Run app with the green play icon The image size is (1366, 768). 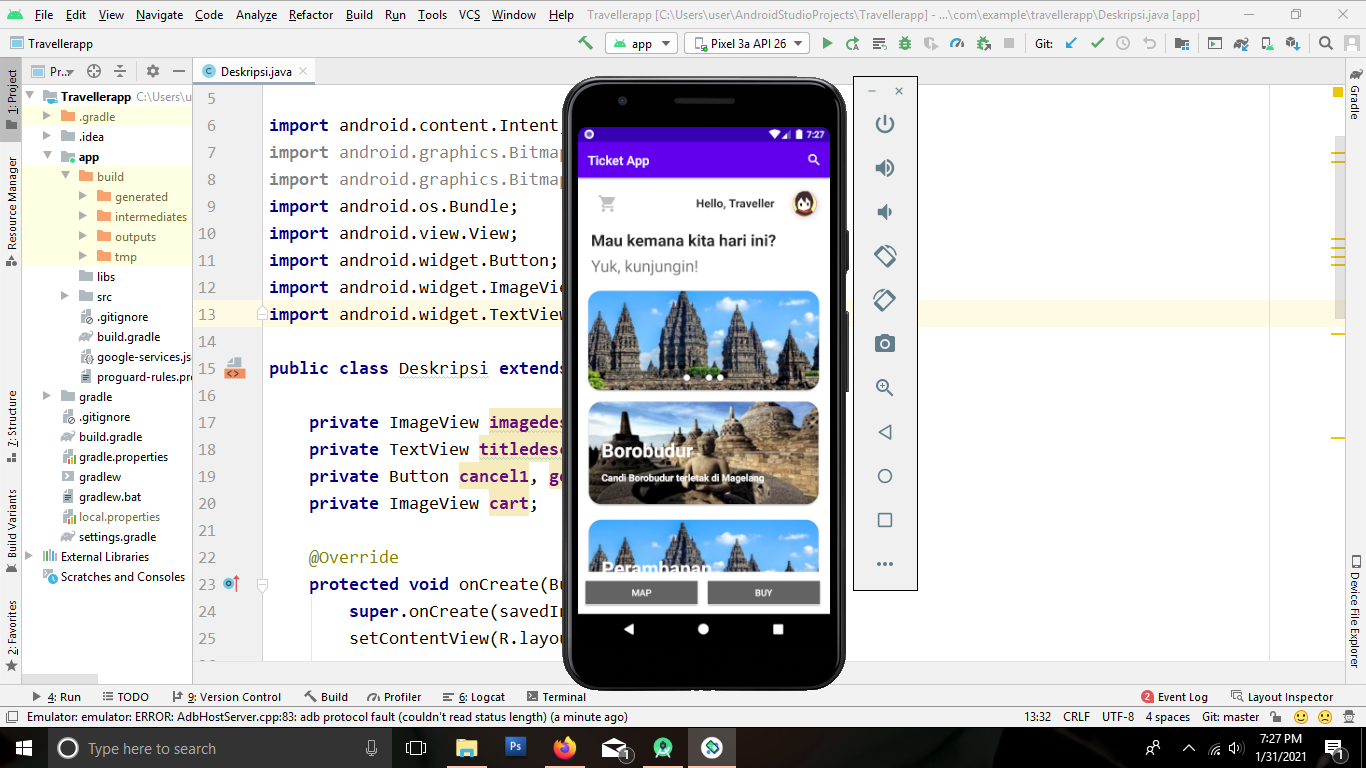coord(827,43)
